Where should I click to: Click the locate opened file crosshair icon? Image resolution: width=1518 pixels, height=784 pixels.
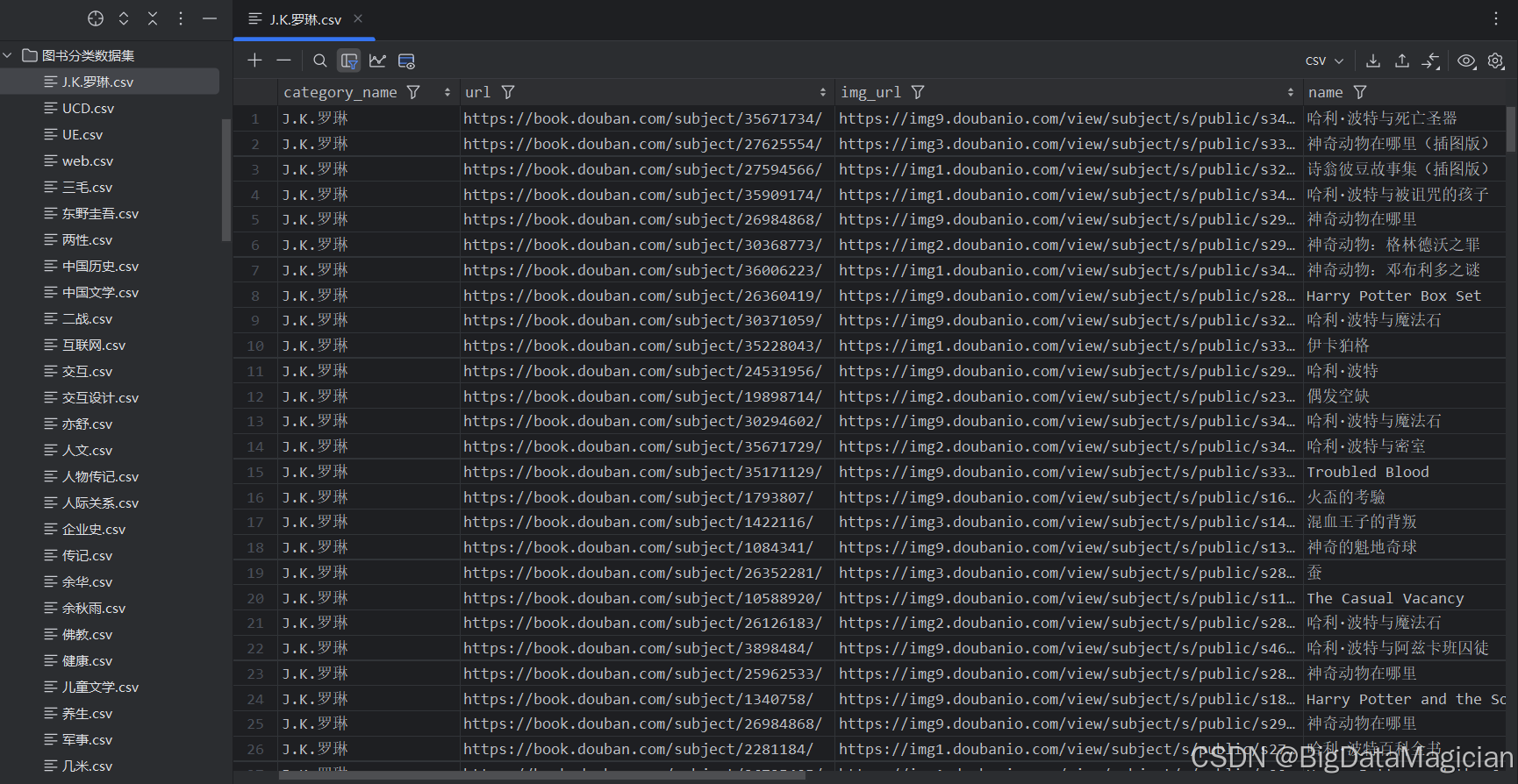[x=96, y=18]
